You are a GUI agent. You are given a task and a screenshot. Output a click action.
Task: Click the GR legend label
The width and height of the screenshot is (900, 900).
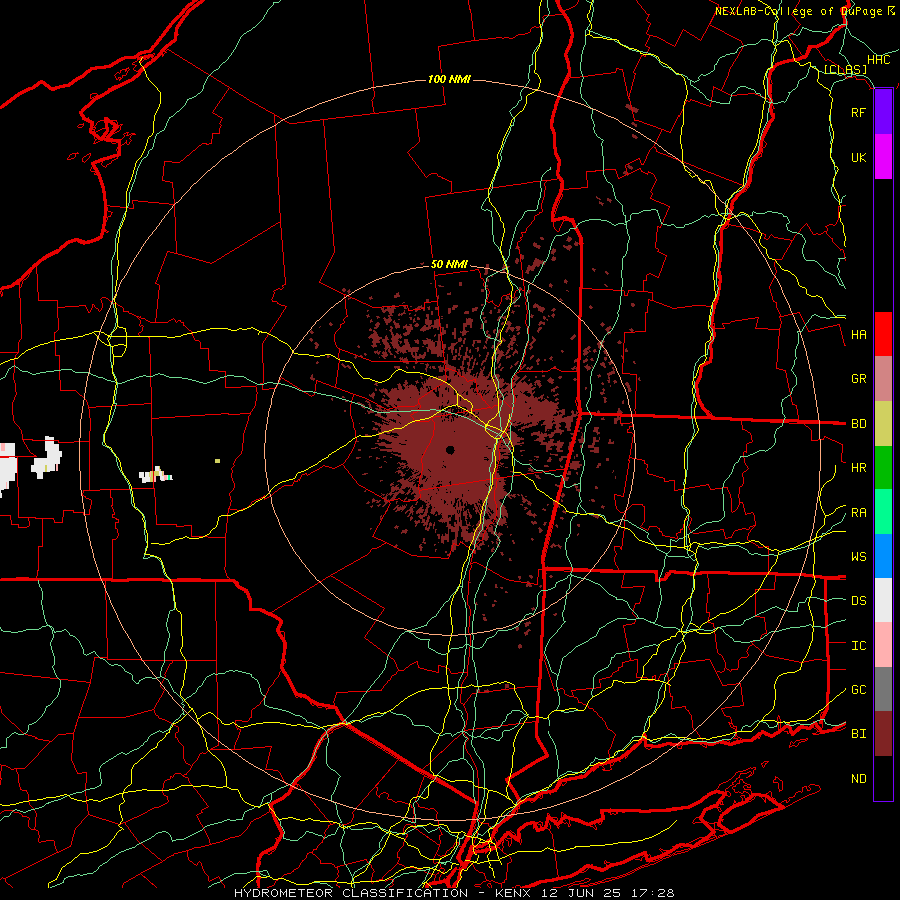click(x=858, y=379)
